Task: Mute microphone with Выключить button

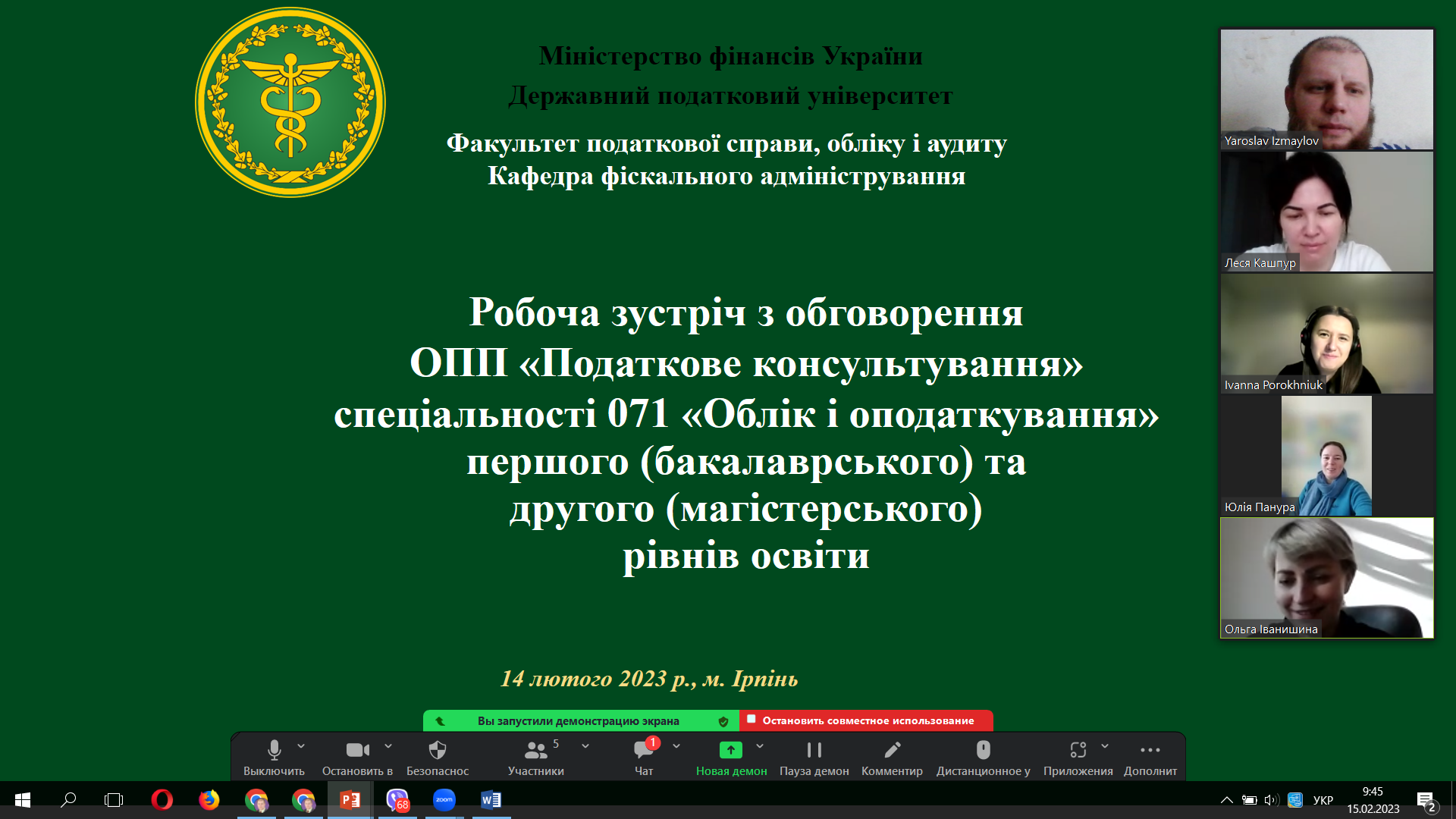Action: [x=274, y=758]
